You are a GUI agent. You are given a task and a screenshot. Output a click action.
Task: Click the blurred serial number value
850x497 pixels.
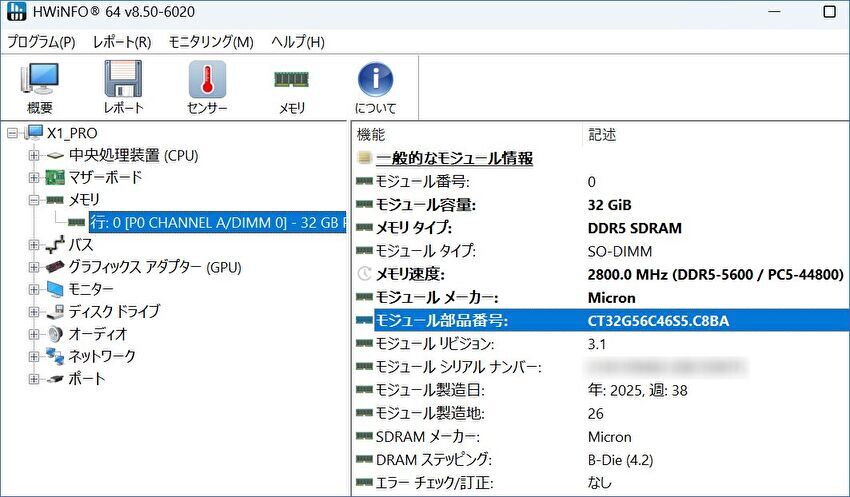click(667, 367)
